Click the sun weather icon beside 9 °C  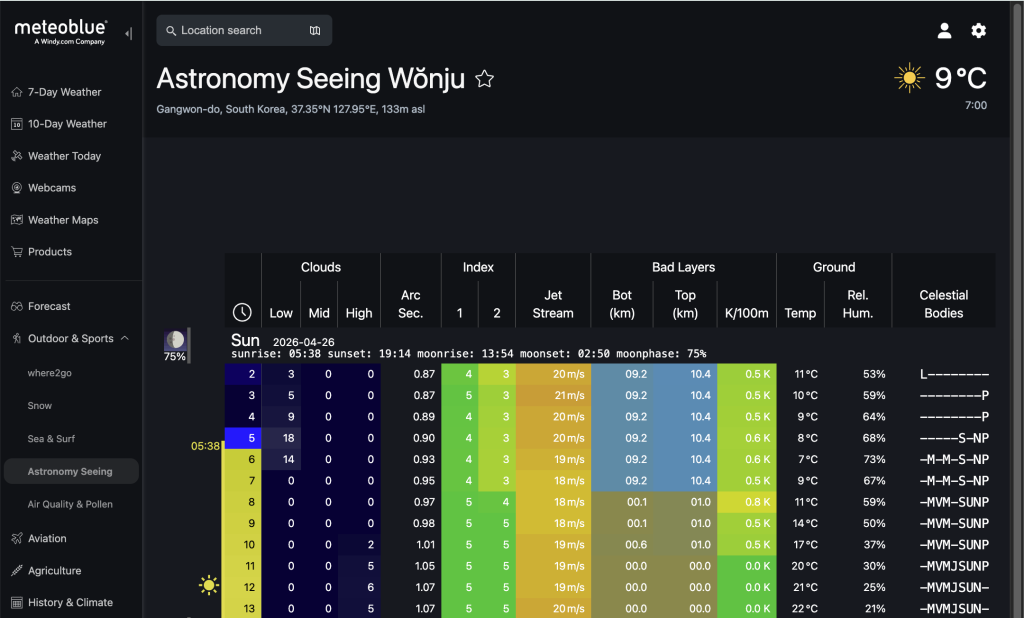coord(909,79)
